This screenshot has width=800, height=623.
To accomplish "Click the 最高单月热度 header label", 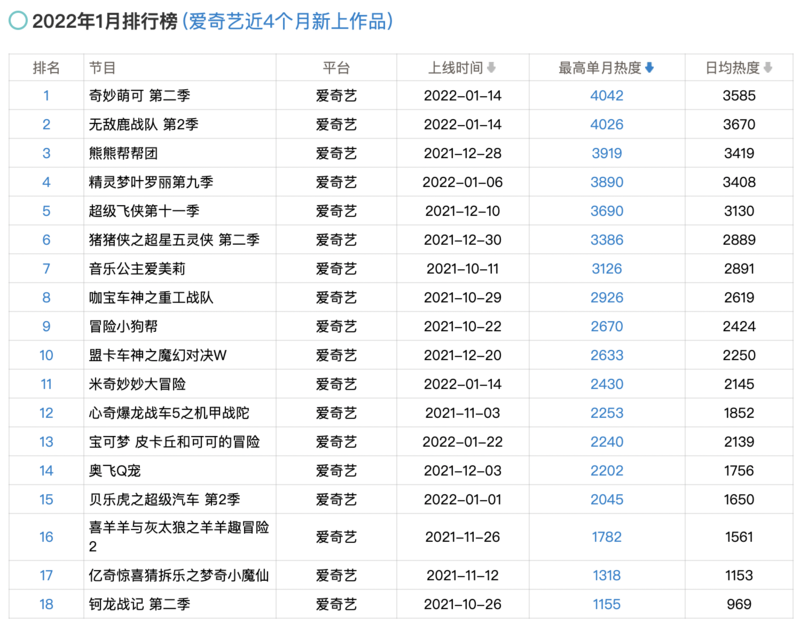I will coord(599,67).
